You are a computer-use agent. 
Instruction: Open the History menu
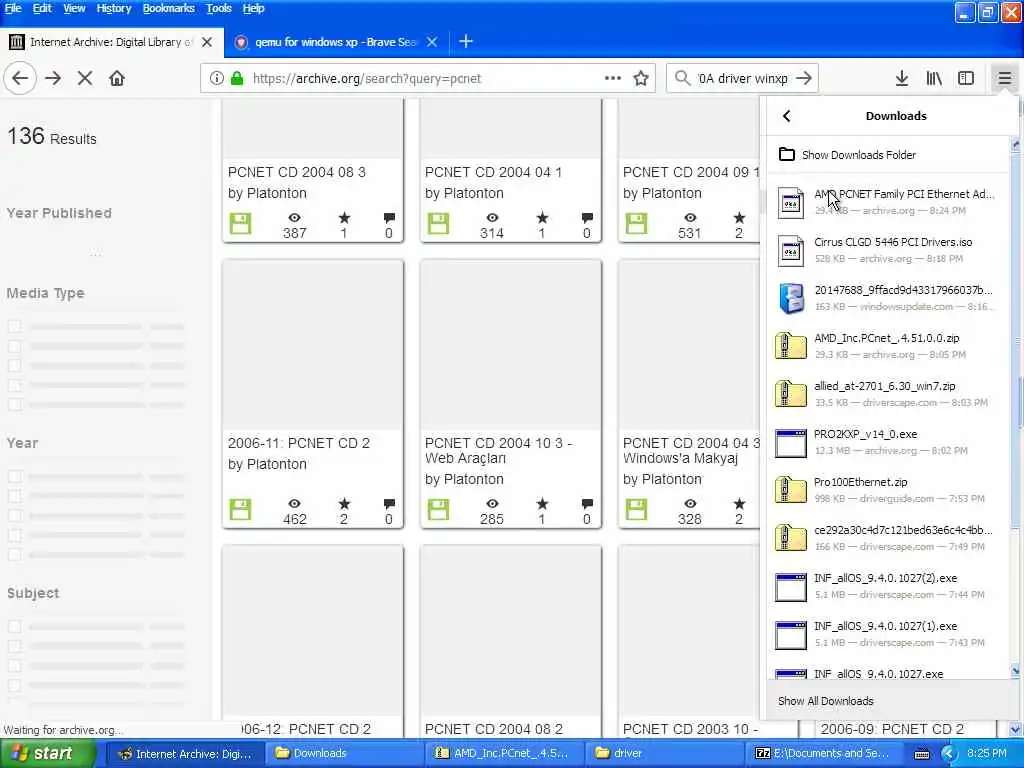pos(114,8)
